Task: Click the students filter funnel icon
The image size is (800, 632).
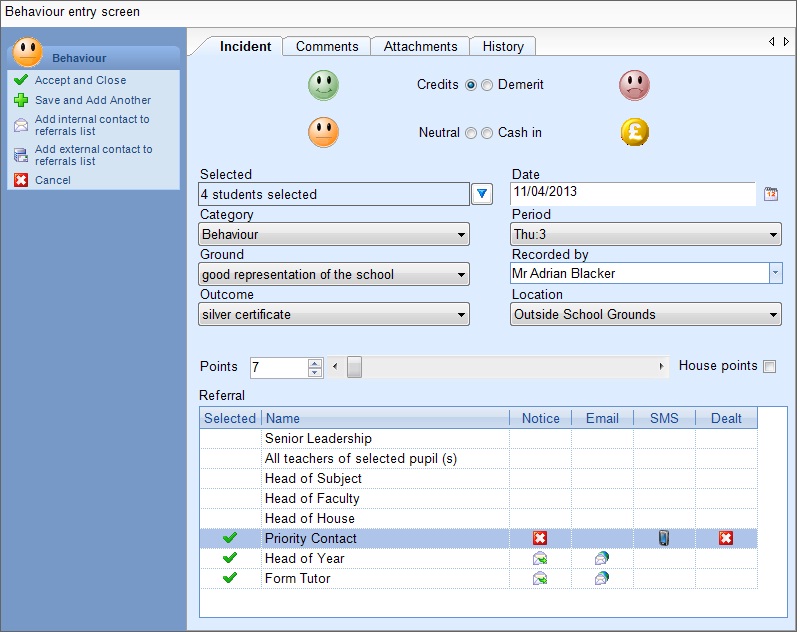Action: [x=482, y=194]
